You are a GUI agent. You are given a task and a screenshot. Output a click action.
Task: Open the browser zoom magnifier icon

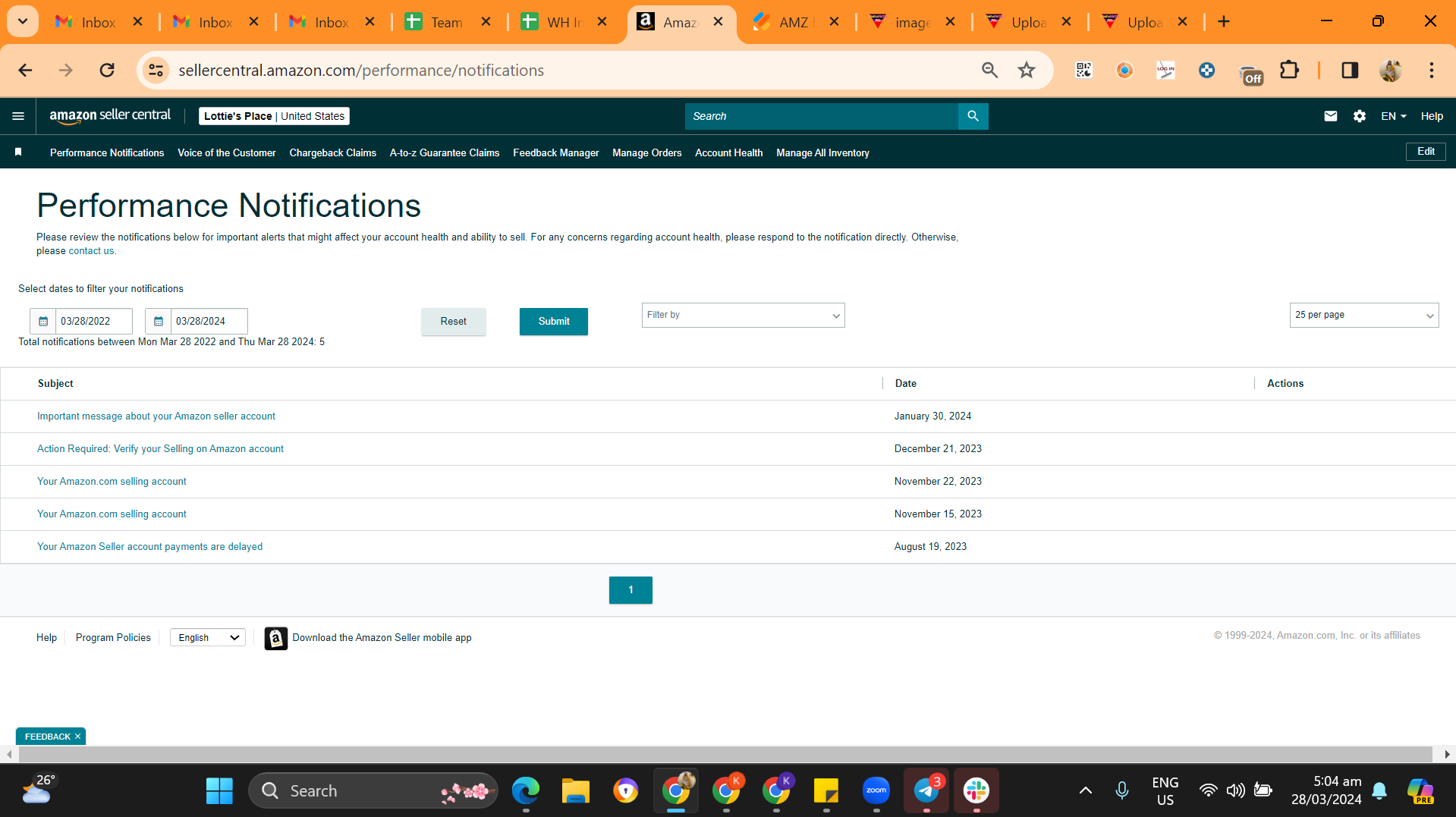[989, 71]
